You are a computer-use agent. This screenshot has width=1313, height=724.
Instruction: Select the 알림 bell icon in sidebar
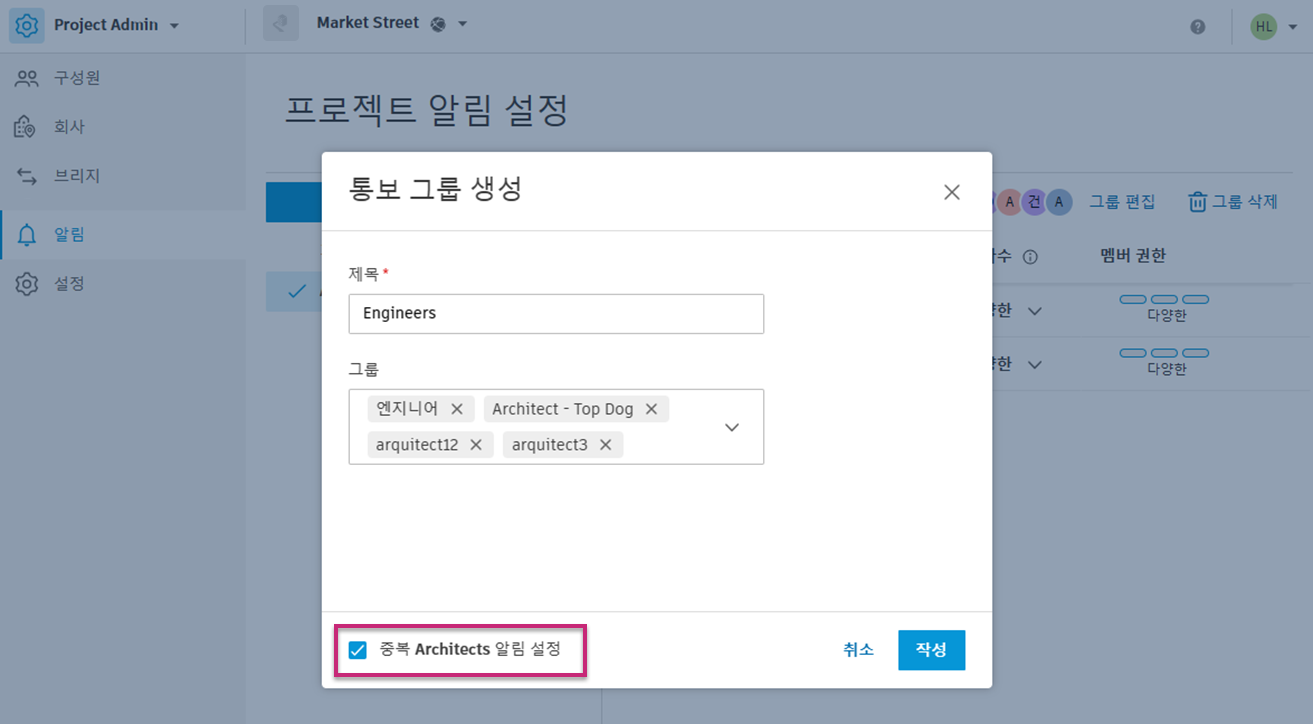[x=28, y=233]
